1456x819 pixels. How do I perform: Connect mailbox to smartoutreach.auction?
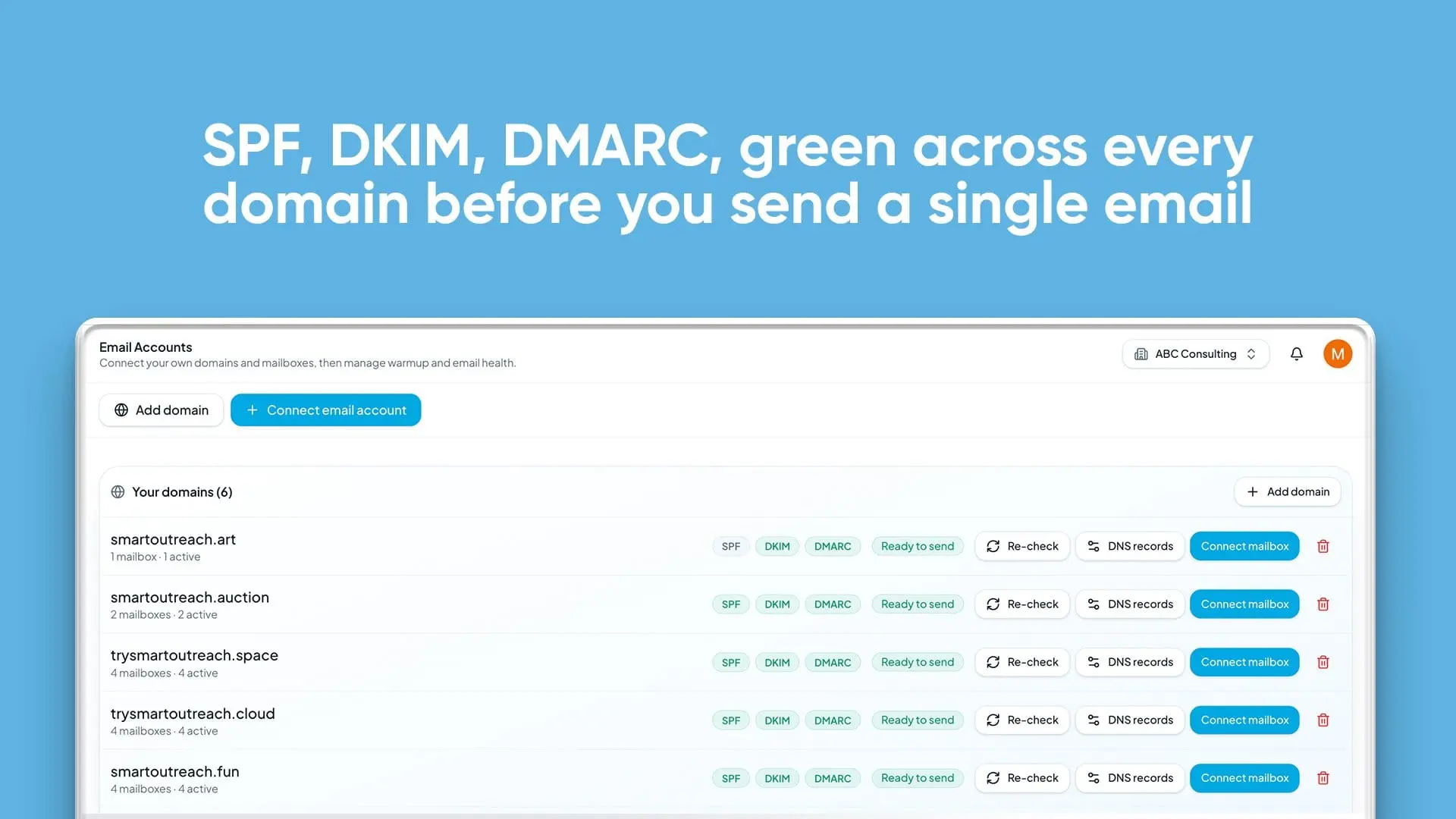pos(1244,604)
